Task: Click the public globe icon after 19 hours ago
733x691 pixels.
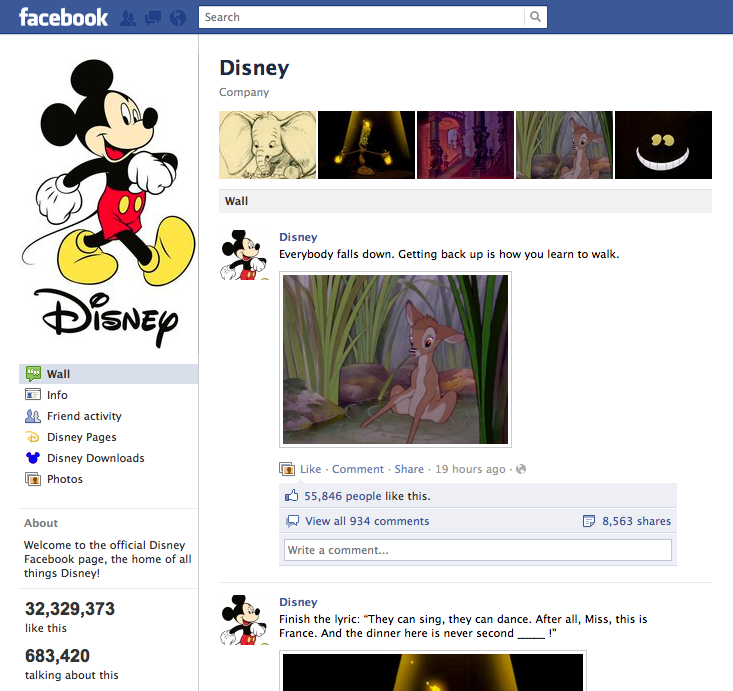Action: pos(521,469)
